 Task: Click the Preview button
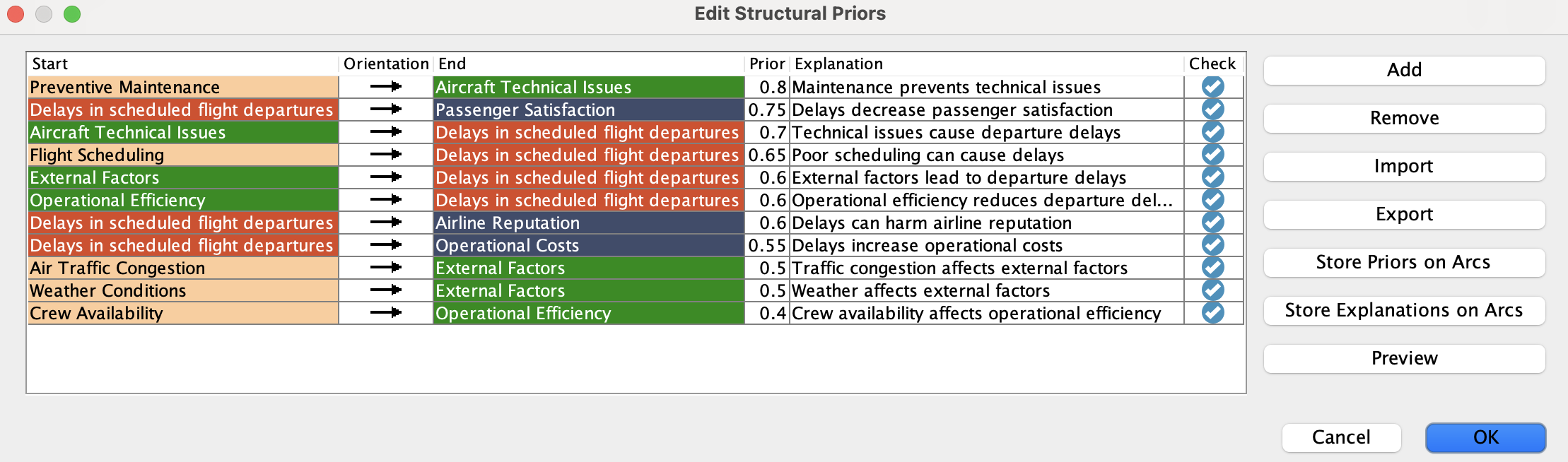[x=1403, y=358]
